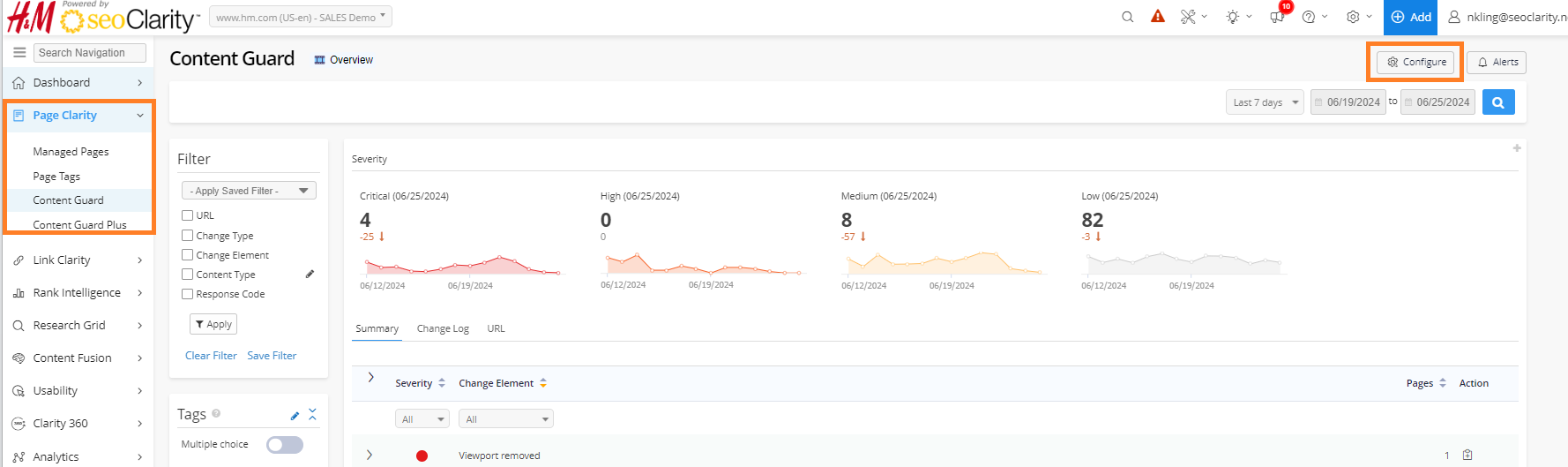
Task: Click the search magnifier icon in top bar
Action: point(1127,17)
